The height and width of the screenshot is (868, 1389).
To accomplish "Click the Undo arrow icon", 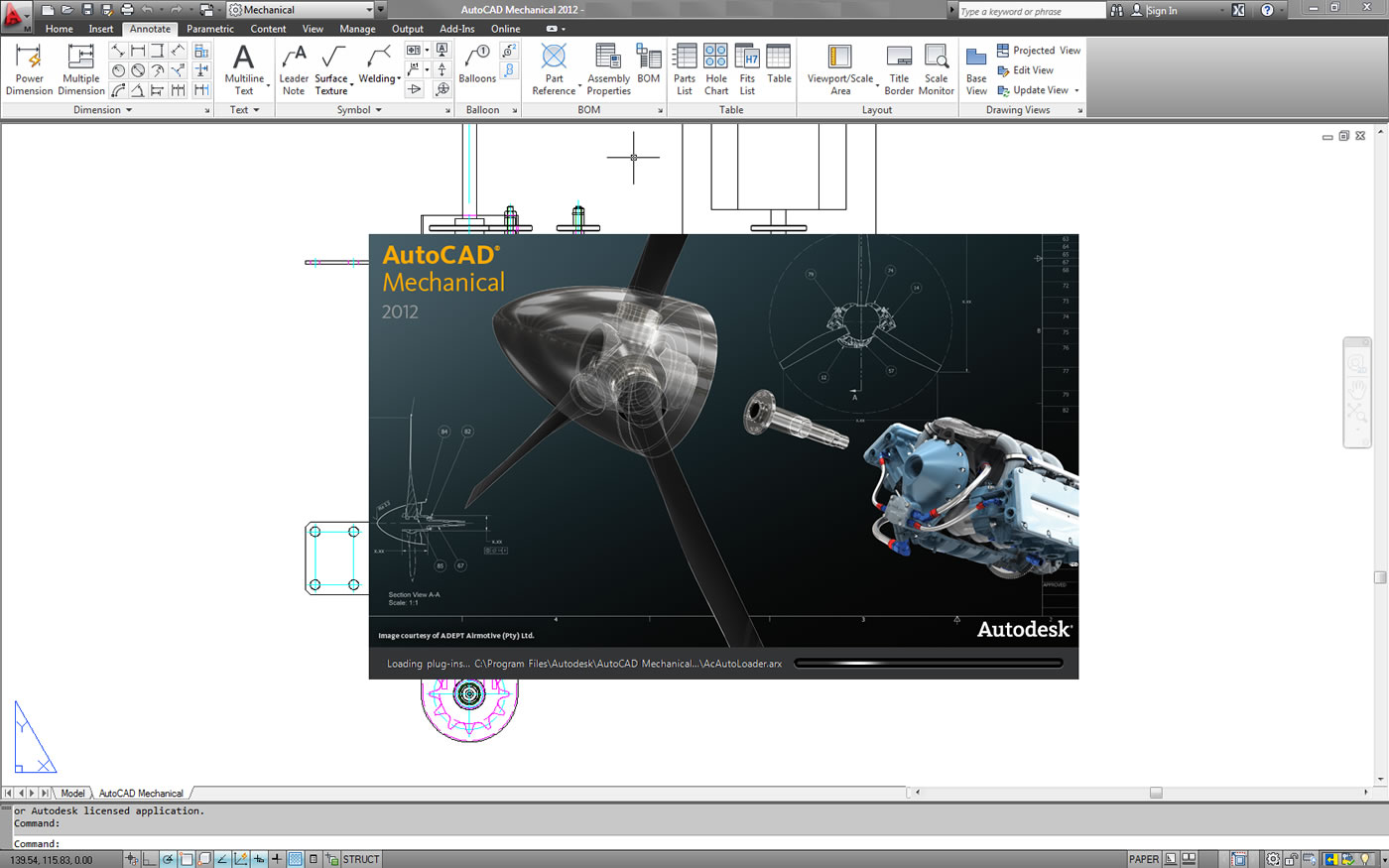I will tap(147, 10).
